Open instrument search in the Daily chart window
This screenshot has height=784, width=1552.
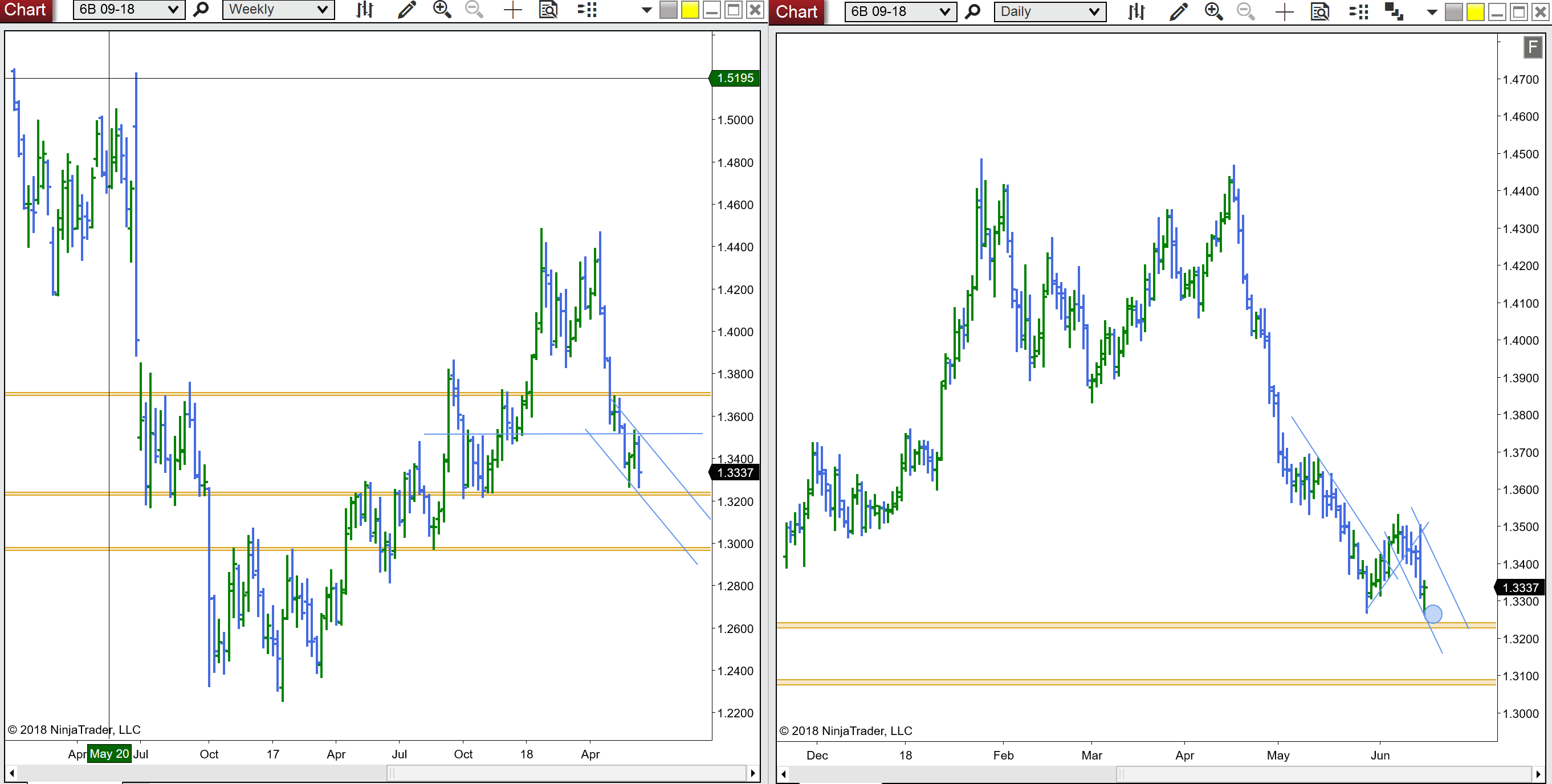tap(972, 11)
